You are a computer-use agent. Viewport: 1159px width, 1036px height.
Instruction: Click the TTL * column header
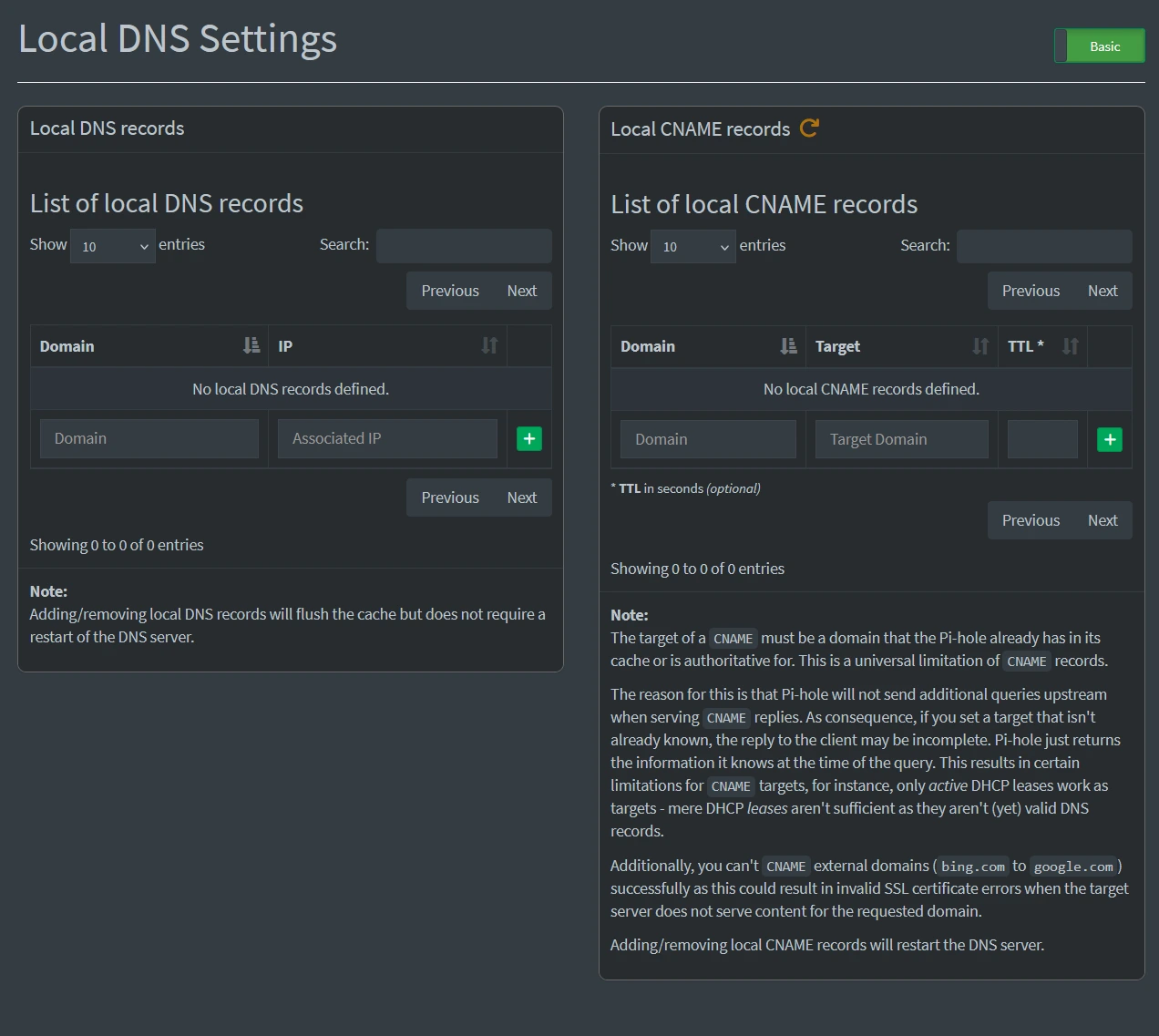coord(1043,347)
